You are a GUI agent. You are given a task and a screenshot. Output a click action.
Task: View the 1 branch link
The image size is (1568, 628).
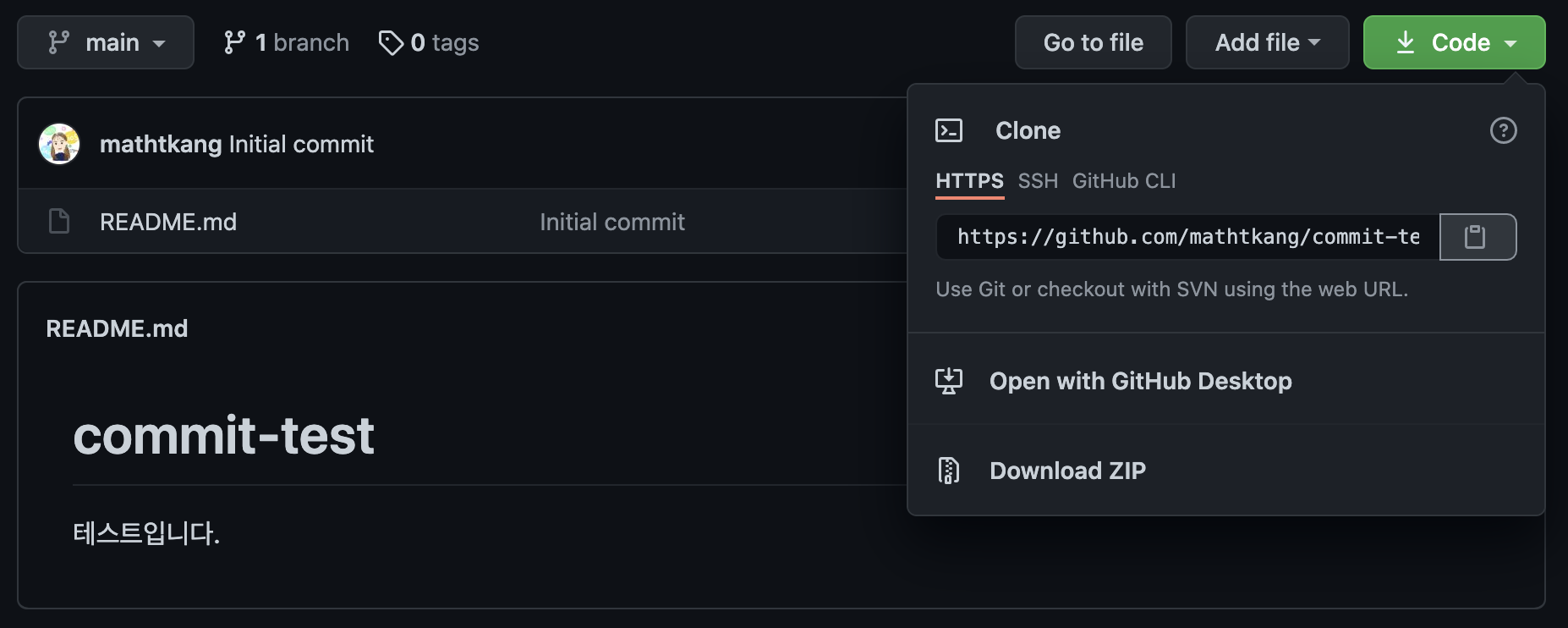pos(286,42)
